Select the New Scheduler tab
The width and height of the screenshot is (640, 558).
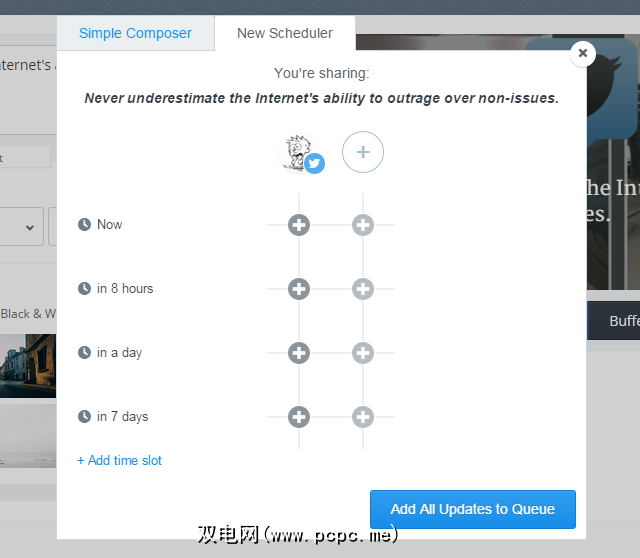(x=284, y=33)
